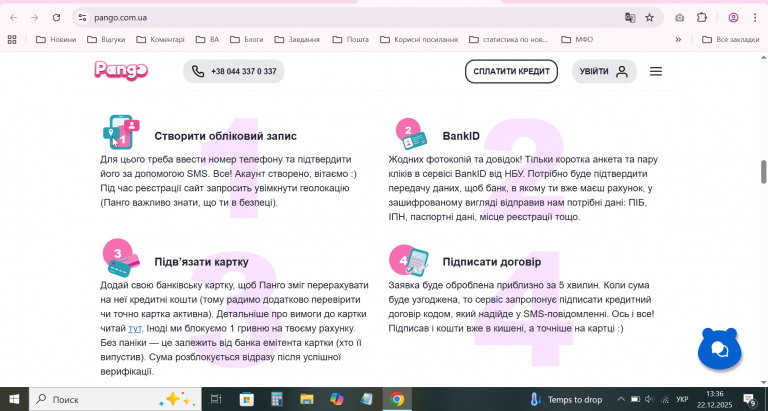Click the battery tray icon
The height and width of the screenshot is (411, 768).
[x=635, y=399]
